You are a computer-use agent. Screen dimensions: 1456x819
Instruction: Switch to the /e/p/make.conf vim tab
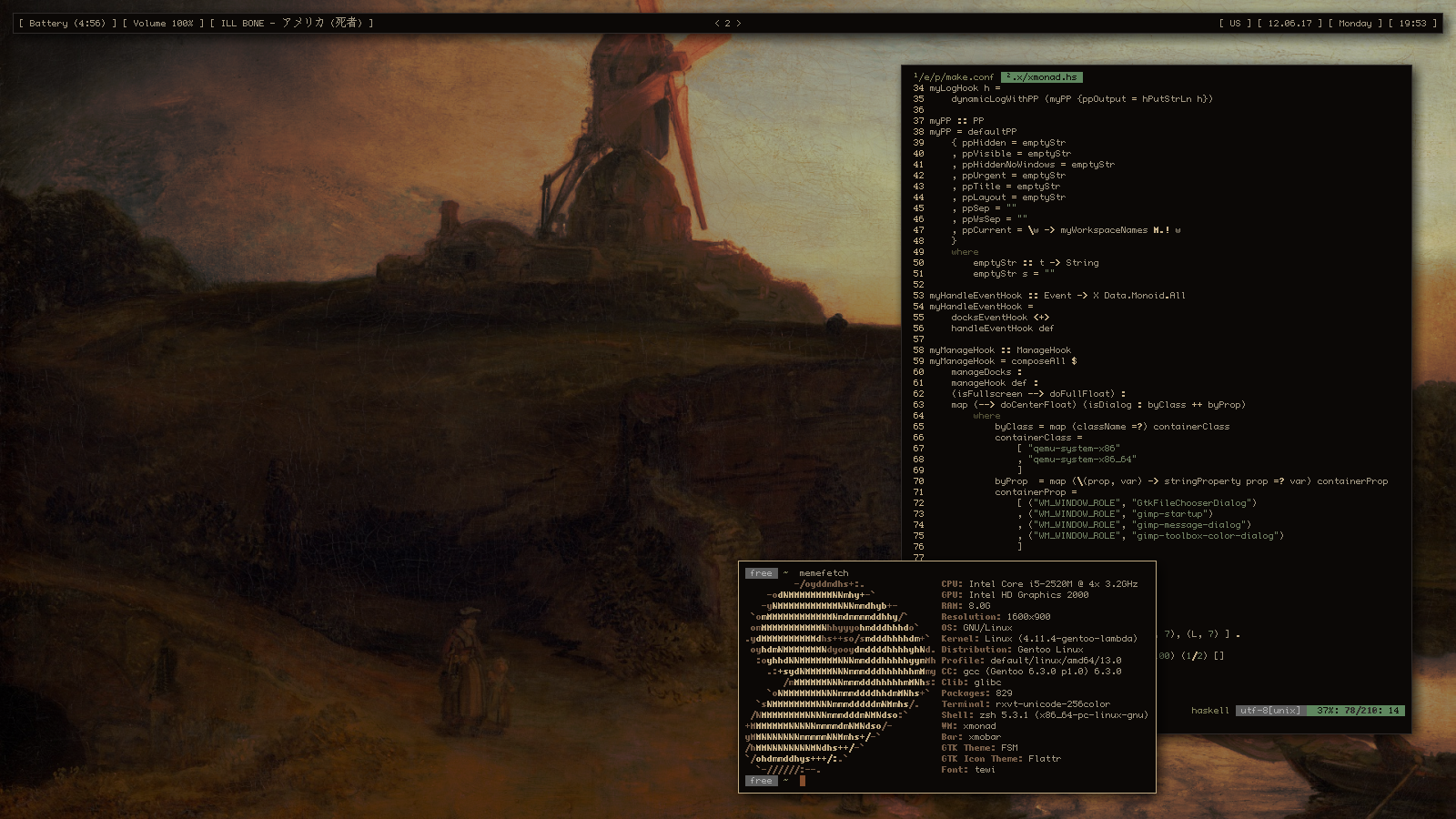pyautogui.click(x=955, y=77)
